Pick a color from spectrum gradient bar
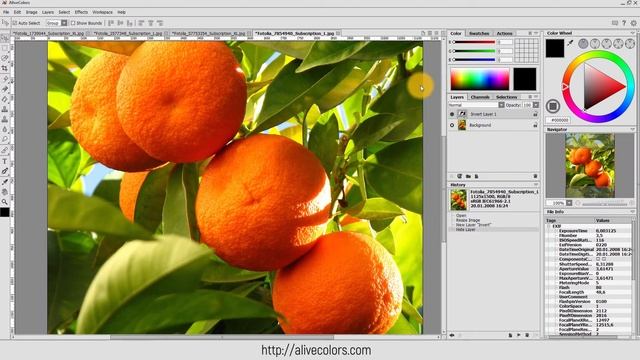 pyautogui.click(x=480, y=79)
